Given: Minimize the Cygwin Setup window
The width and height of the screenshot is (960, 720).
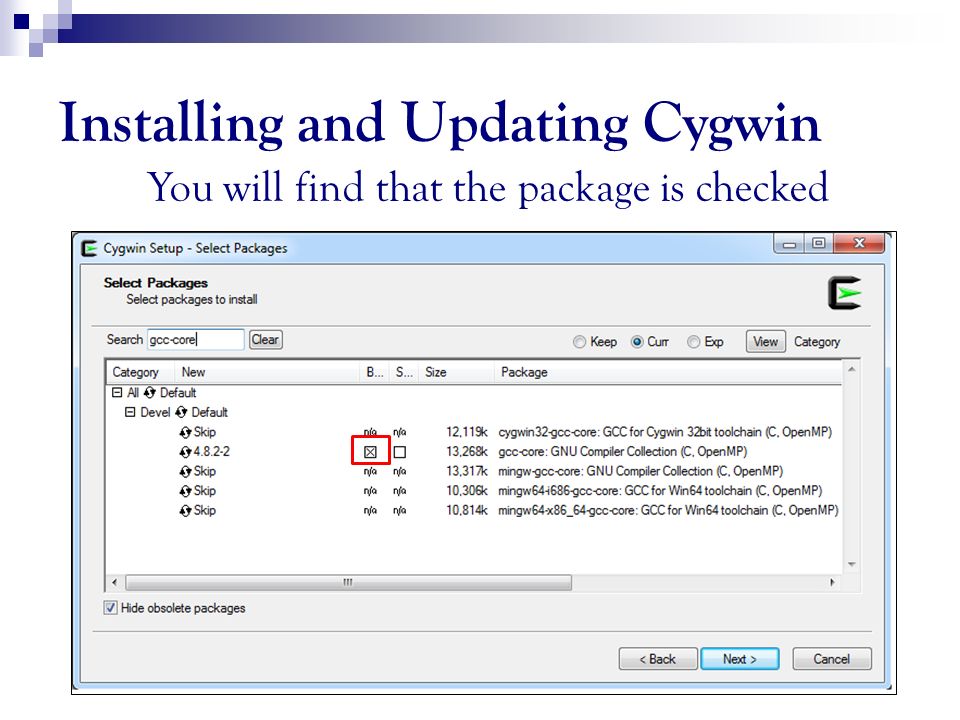Looking at the screenshot, I should pos(790,244).
